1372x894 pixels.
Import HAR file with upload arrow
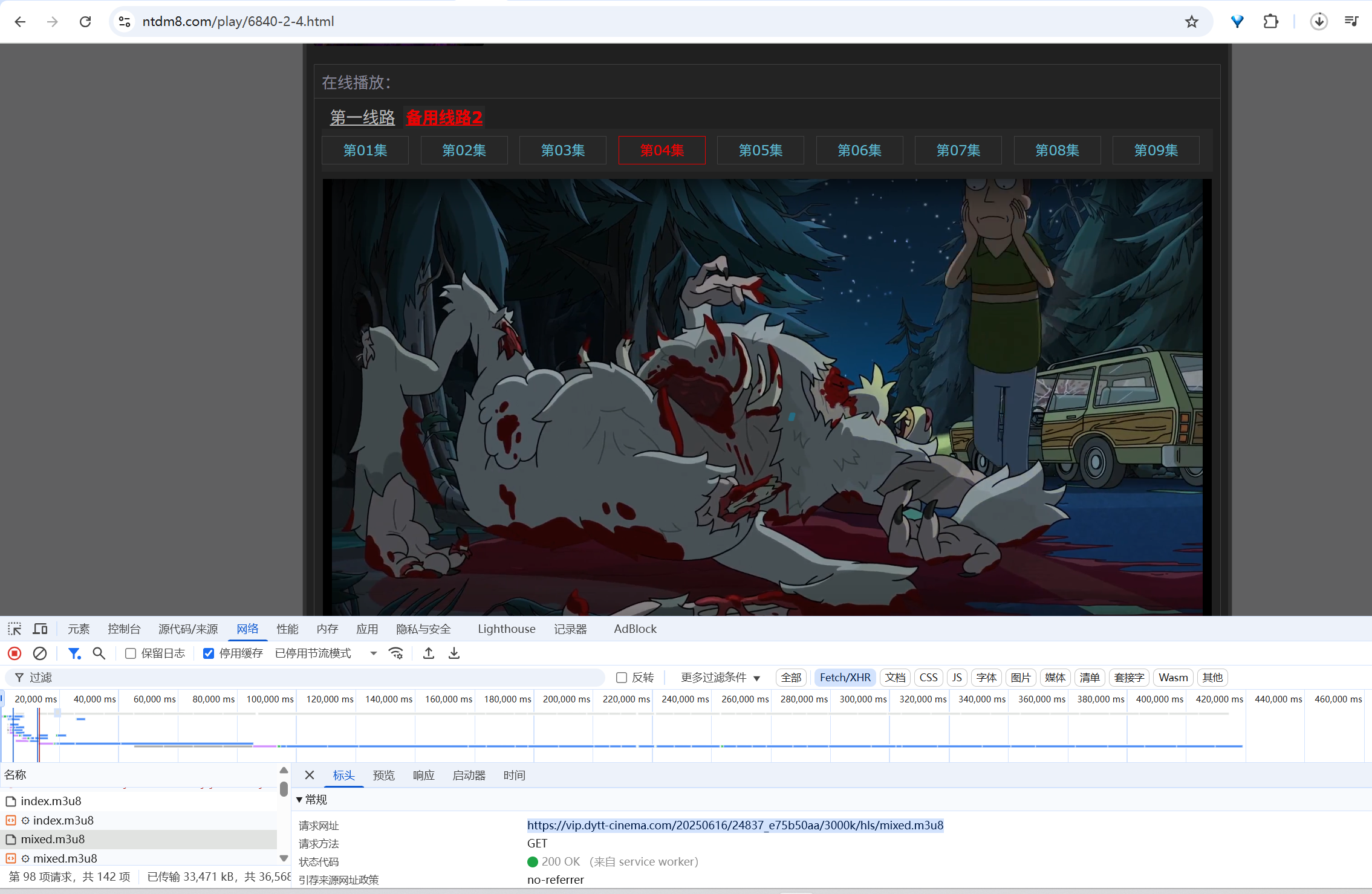pos(429,653)
